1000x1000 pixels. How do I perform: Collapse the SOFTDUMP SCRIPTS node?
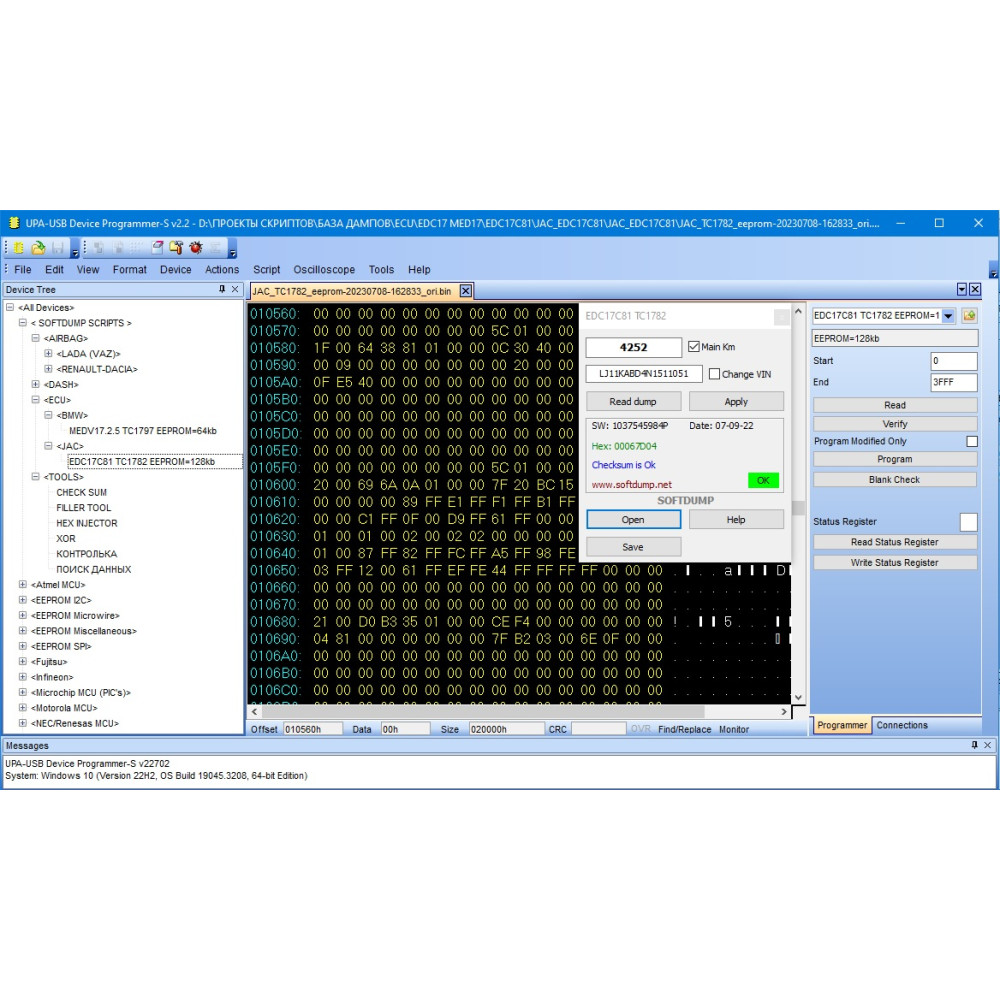[22, 323]
